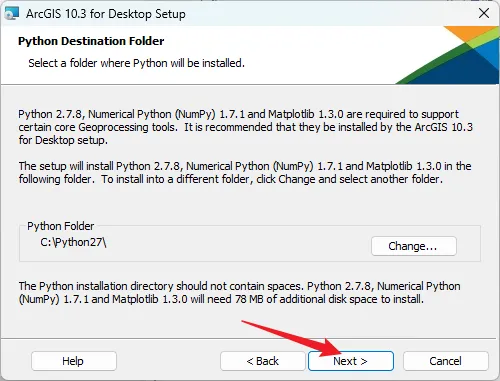Click the white header banner area
The image size is (500, 381).
click(200, 55)
